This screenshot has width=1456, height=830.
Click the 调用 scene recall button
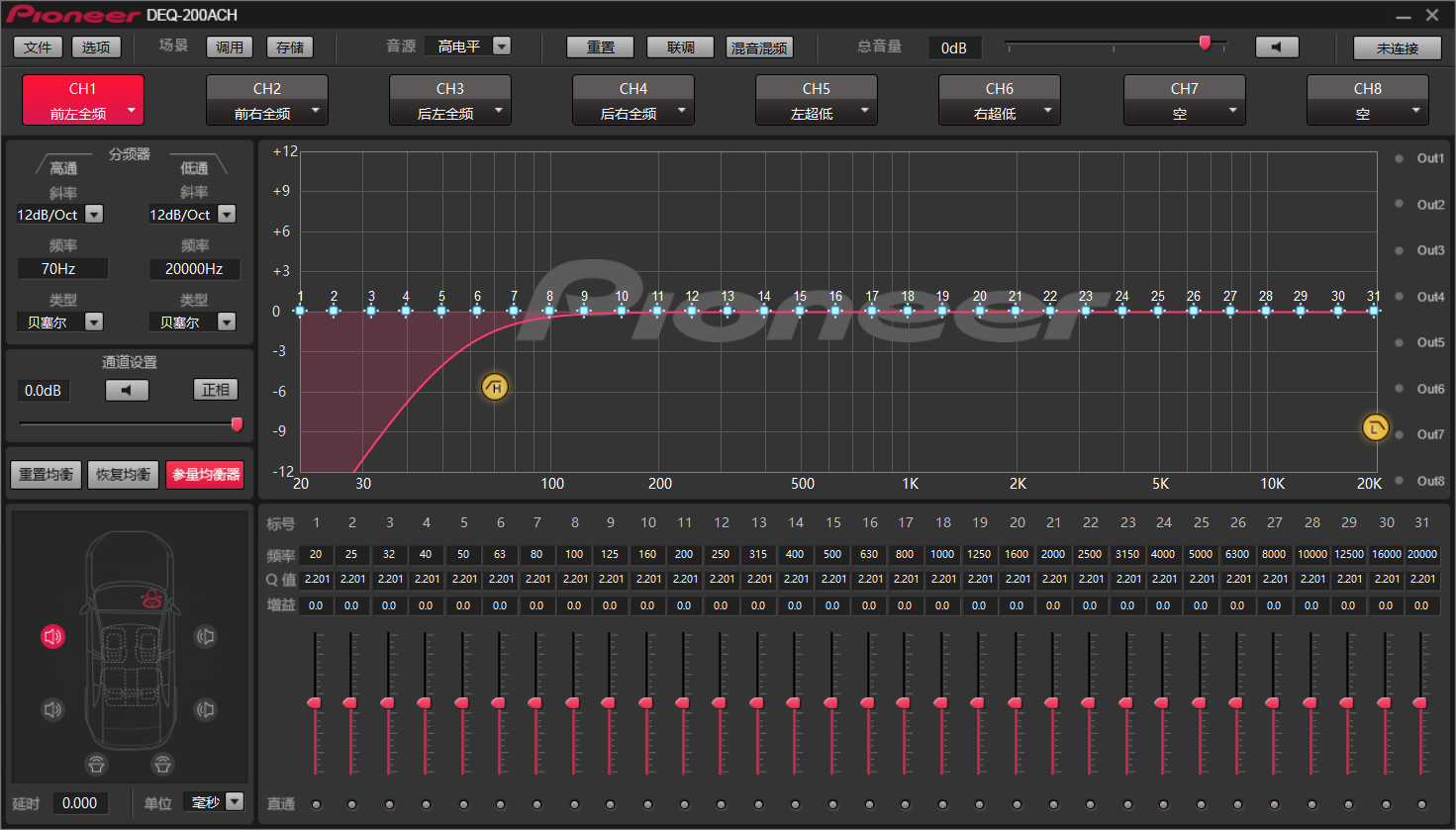point(230,47)
